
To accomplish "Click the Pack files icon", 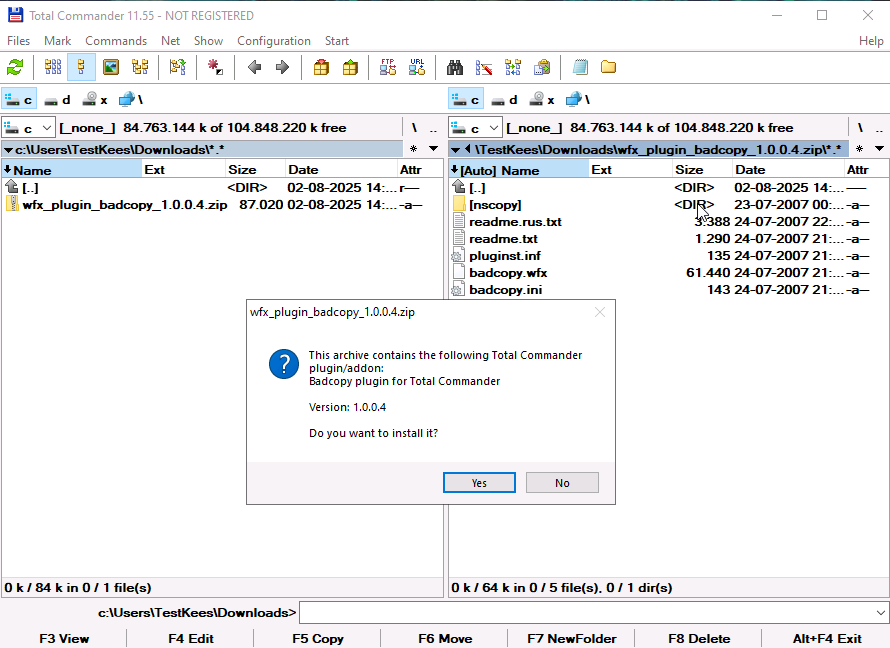I will pyautogui.click(x=321, y=68).
